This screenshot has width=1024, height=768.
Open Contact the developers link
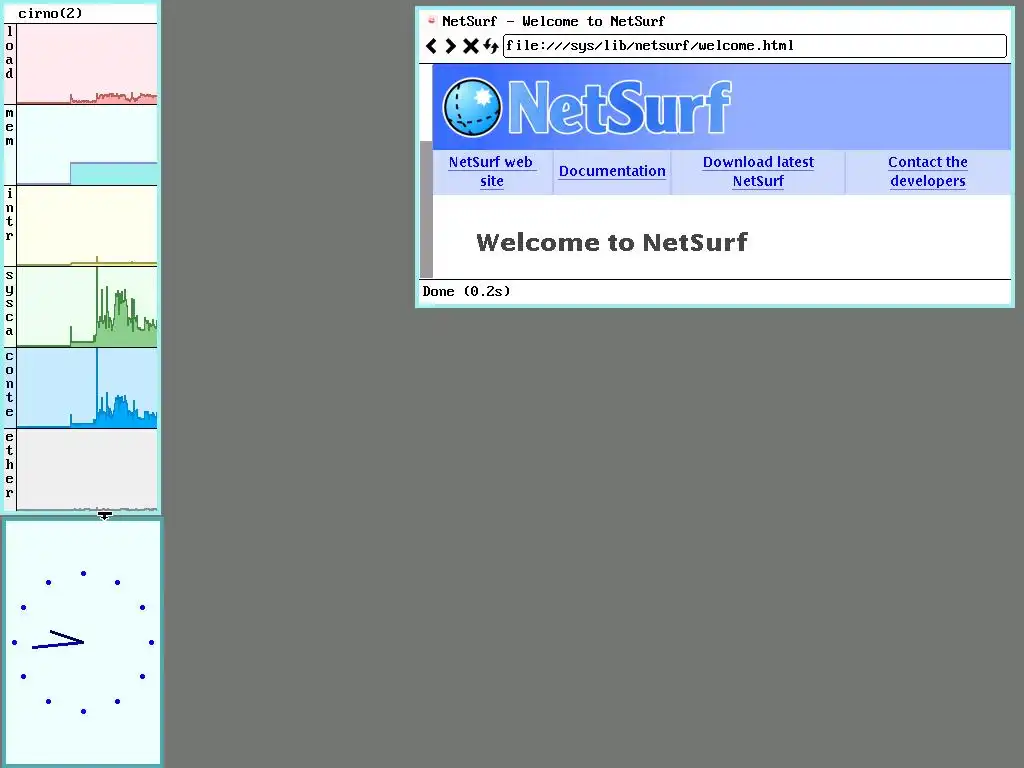pos(927,171)
